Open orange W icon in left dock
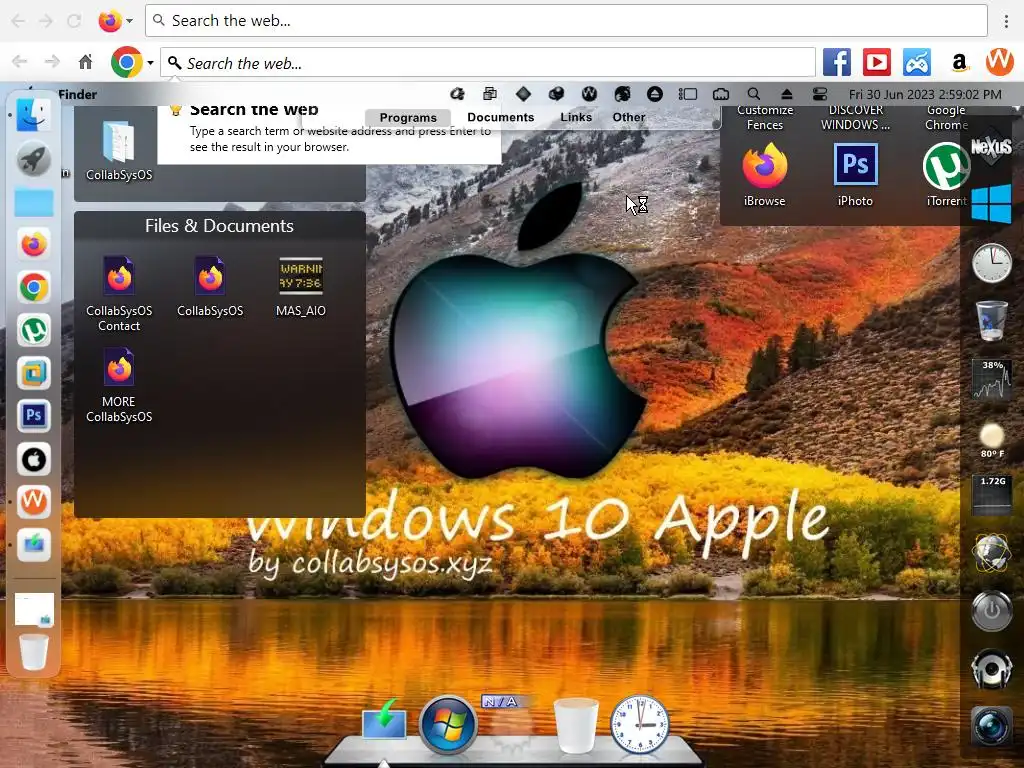This screenshot has width=1024, height=768. pos(33,502)
